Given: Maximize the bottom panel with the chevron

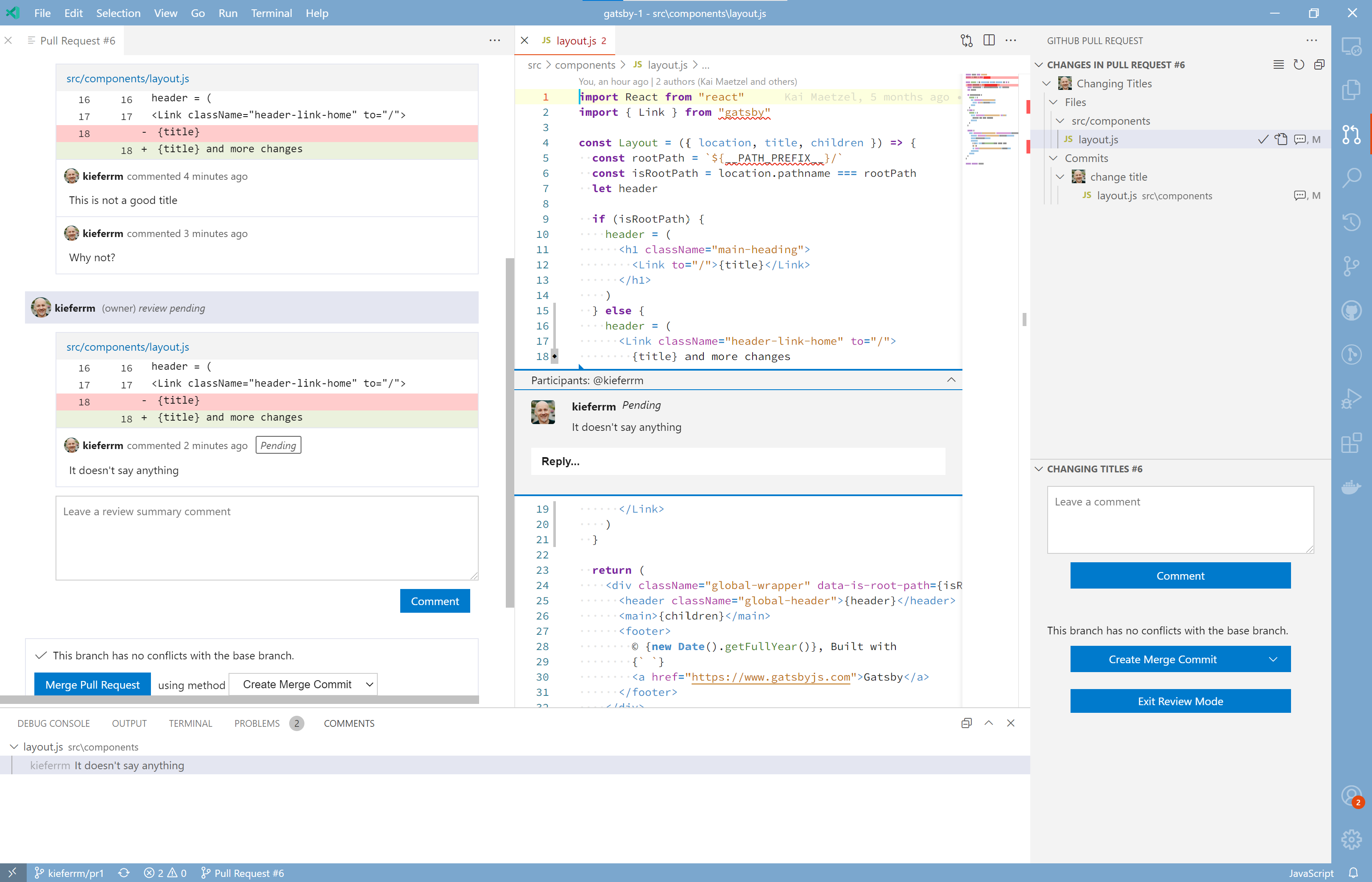Looking at the screenshot, I should [989, 723].
